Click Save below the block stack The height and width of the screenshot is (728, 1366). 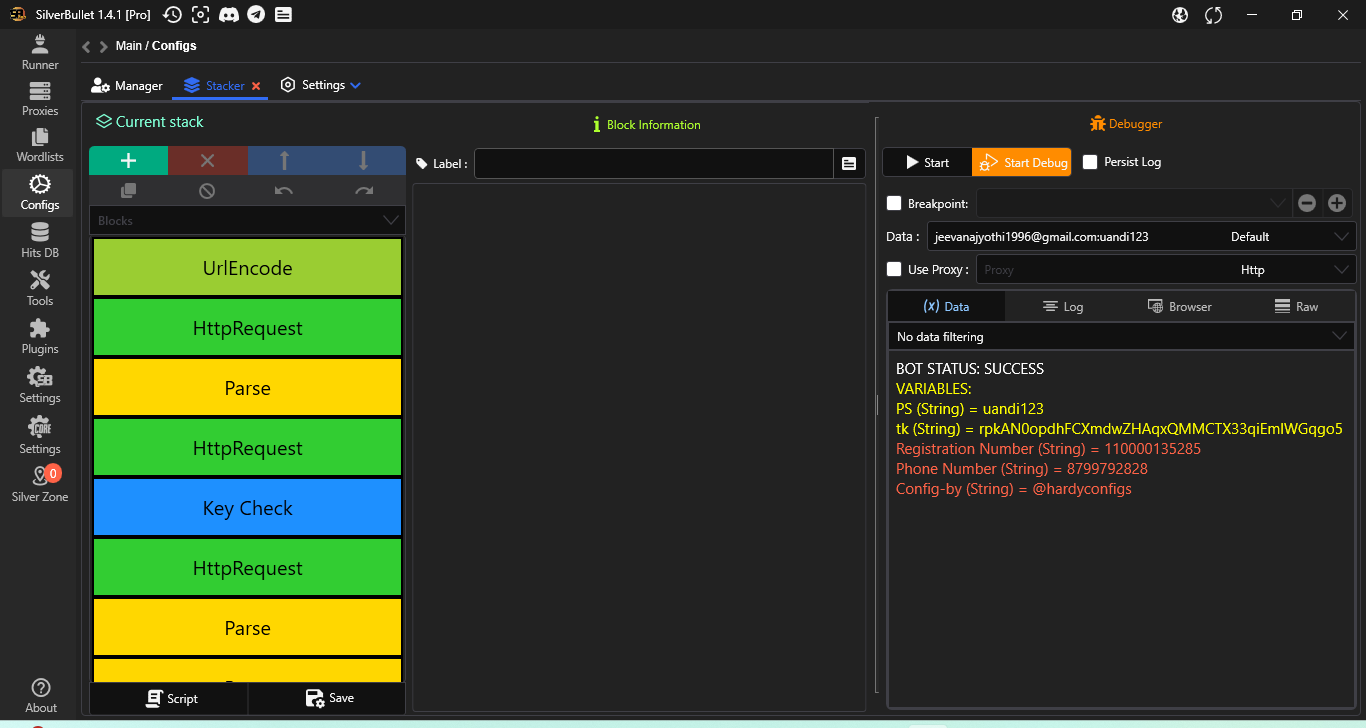tap(329, 698)
